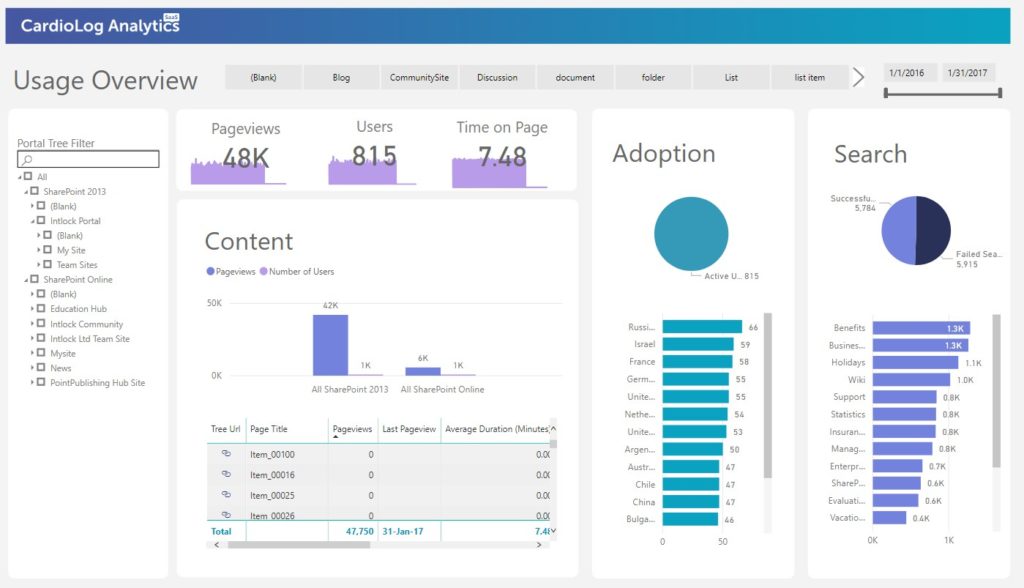
Task: Collapse the SharePoint Online node arrow
Action: pyautogui.click(x=26, y=280)
